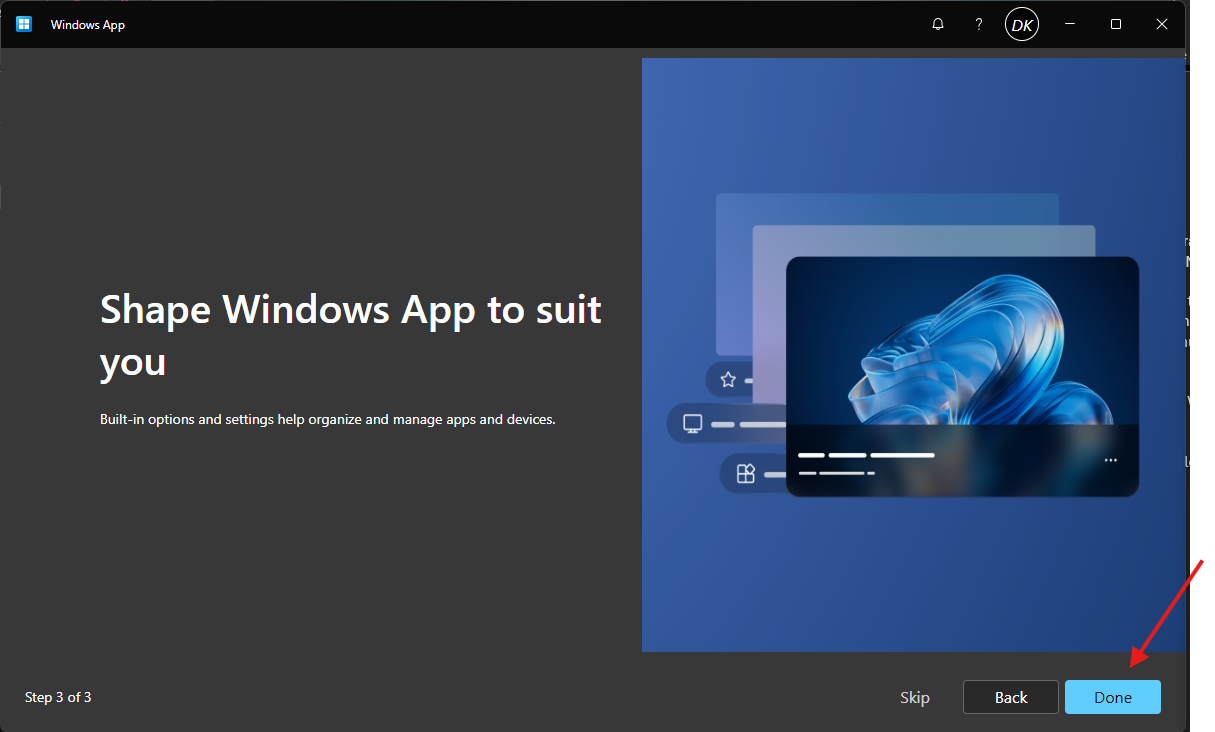Minimize the Windows App window
Screen dimensions: 1215x732
1070,24
